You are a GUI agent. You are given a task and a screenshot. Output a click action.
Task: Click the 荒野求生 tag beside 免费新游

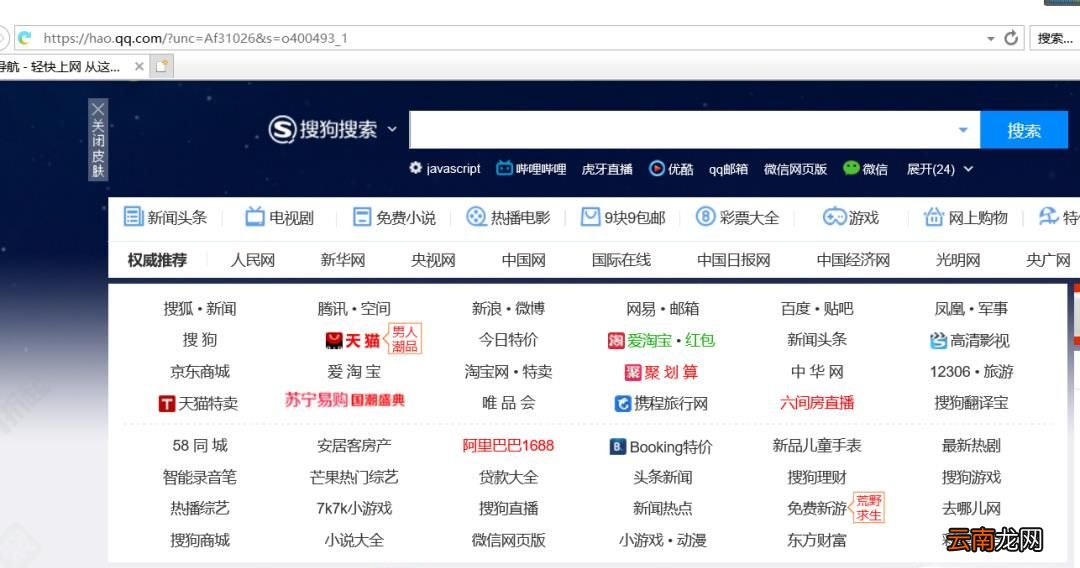click(869, 507)
